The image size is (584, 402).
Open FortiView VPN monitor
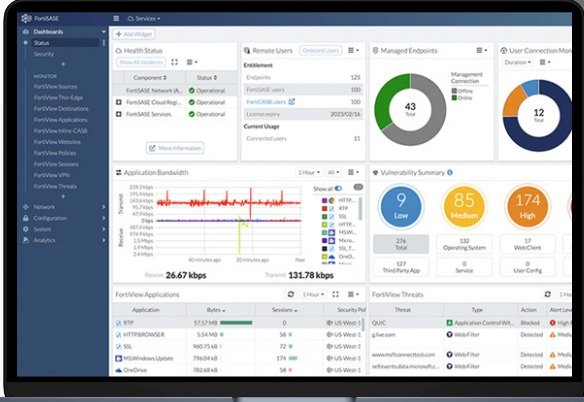coord(51,175)
